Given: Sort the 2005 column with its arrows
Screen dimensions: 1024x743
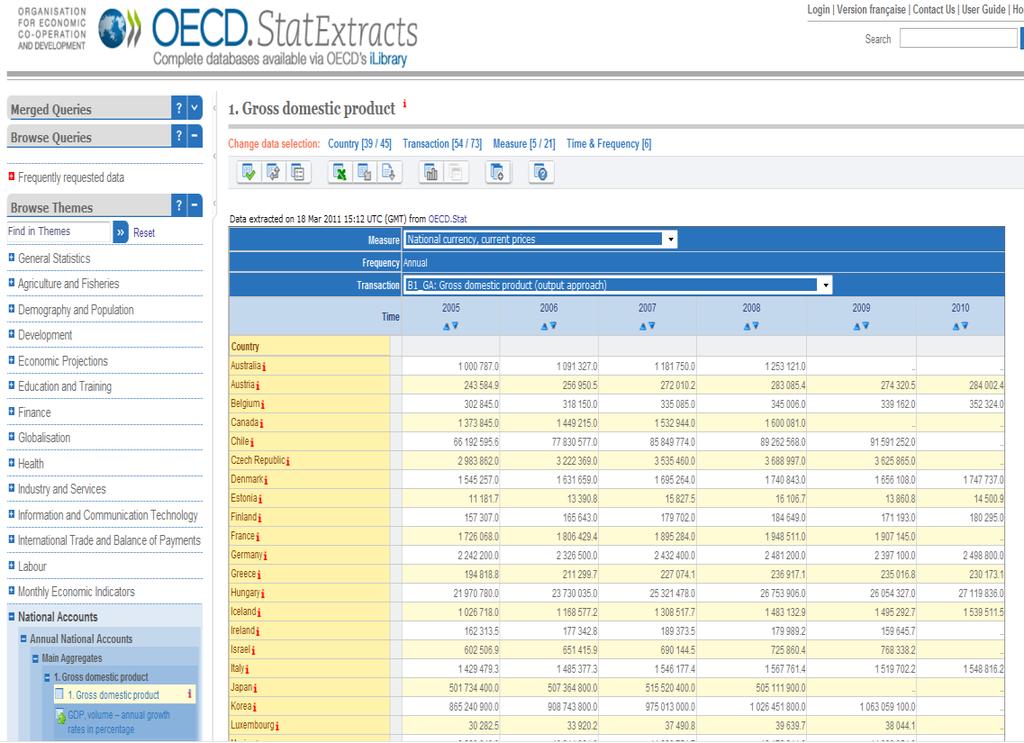Looking at the screenshot, I should [451, 326].
